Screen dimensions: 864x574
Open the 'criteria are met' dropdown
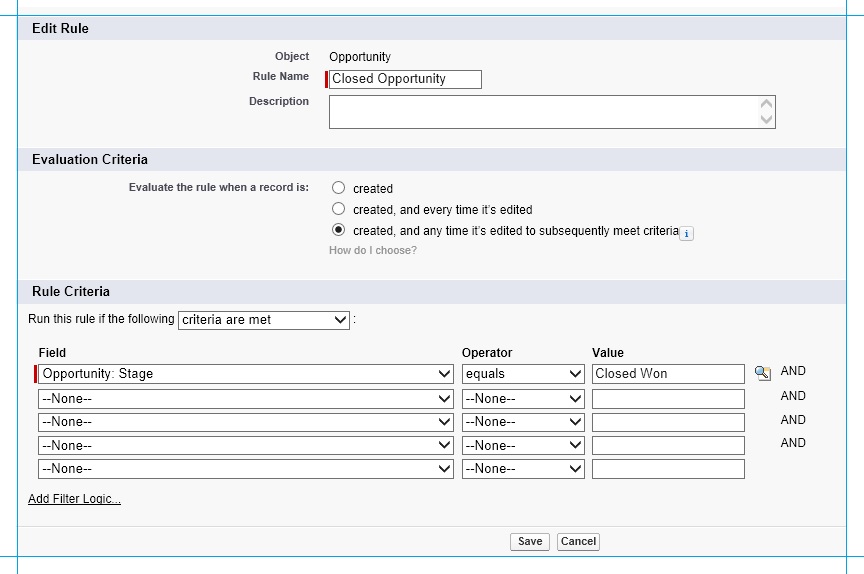tap(264, 320)
